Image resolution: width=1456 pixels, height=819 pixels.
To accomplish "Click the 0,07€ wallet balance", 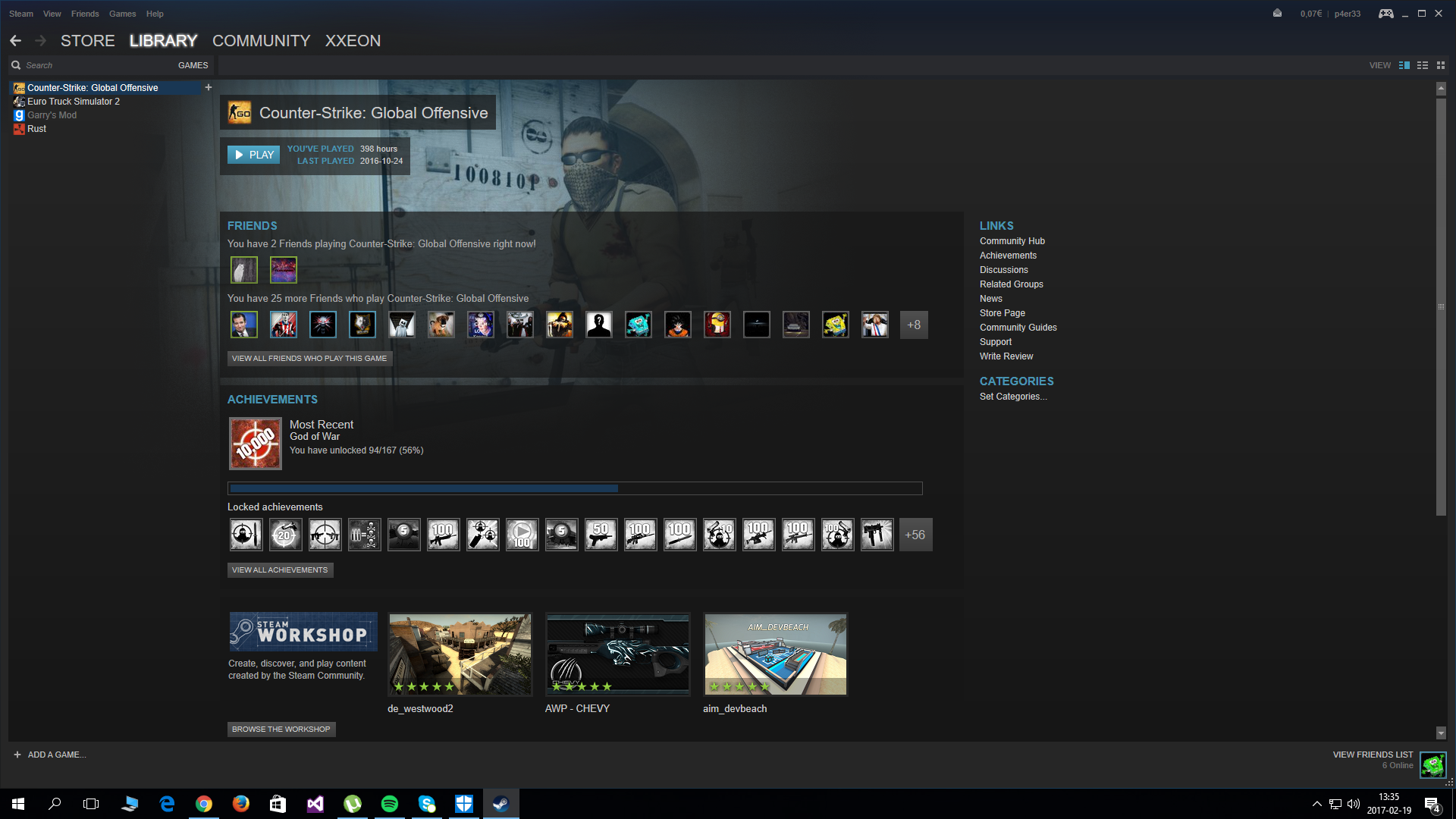I will 1310,14.
